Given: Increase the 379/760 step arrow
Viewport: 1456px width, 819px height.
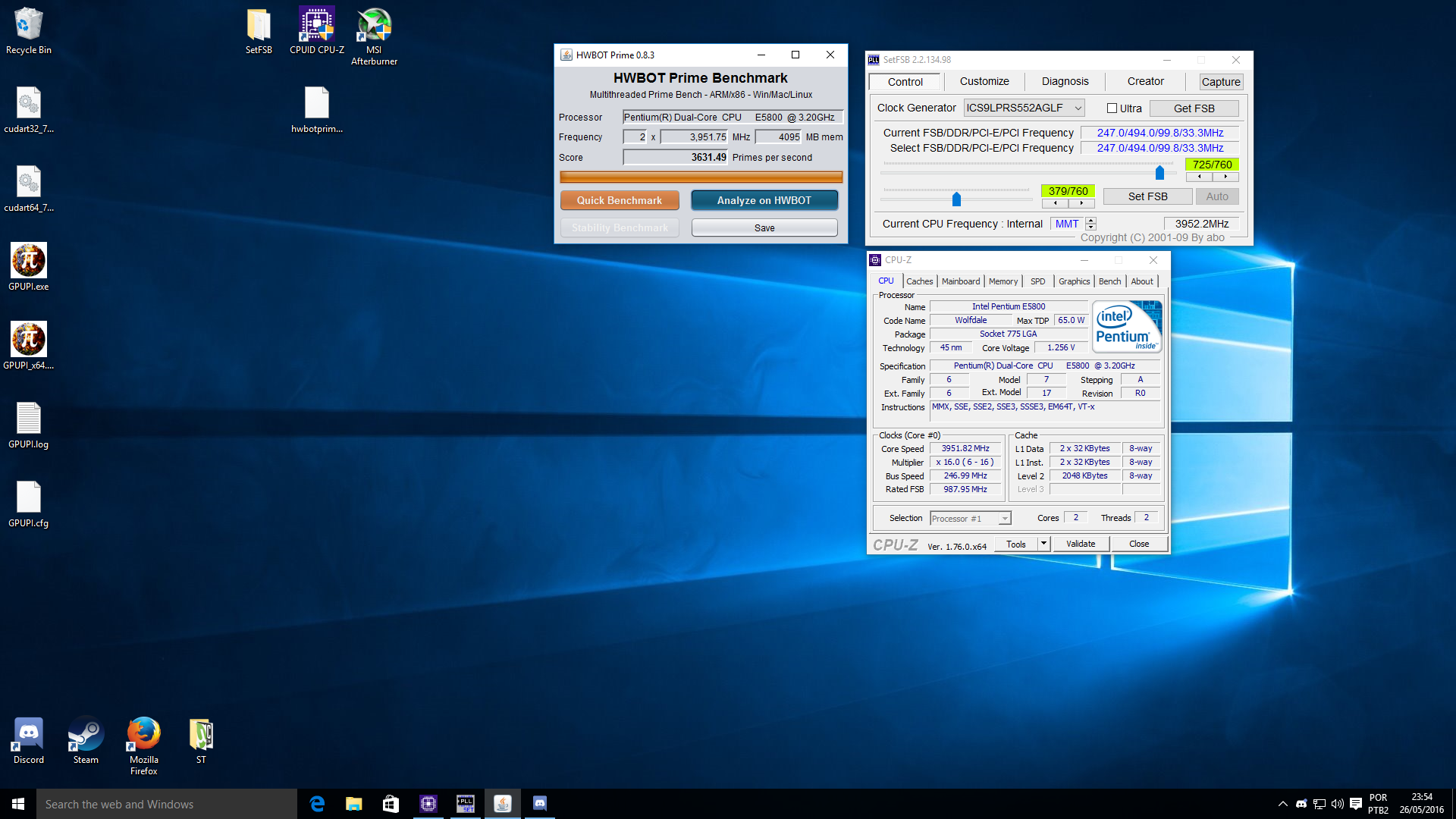Looking at the screenshot, I should 1081,203.
